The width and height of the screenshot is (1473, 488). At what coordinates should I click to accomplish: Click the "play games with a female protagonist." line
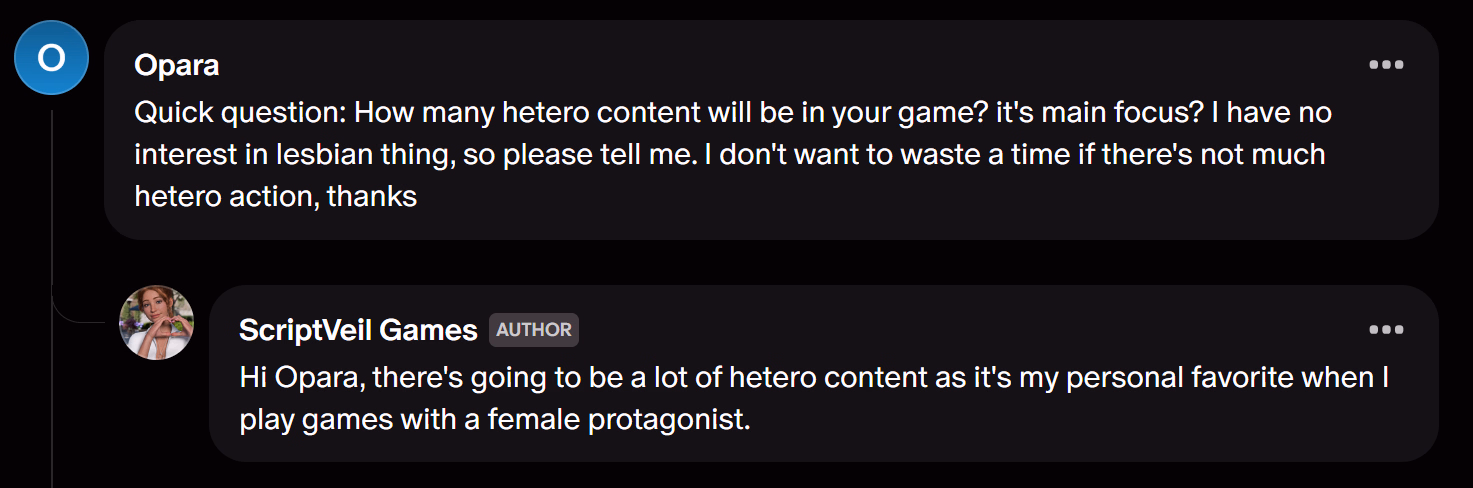click(x=494, y=420)
